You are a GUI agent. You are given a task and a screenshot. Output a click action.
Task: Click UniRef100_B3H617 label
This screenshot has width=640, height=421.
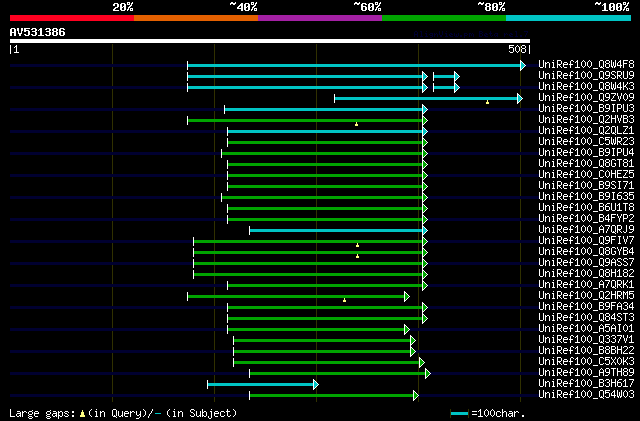pos(586,384)
